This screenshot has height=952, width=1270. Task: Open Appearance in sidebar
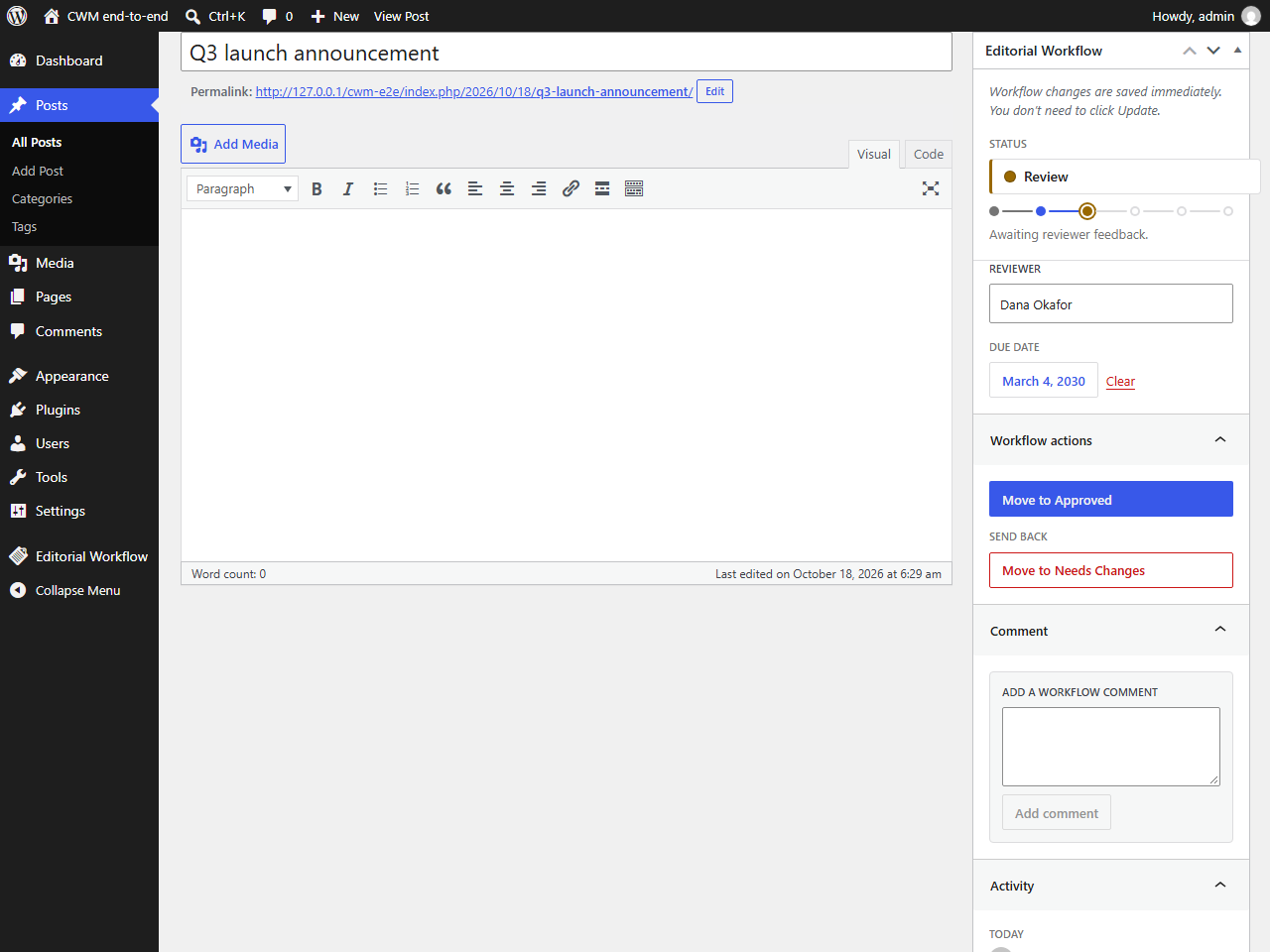point(79,376)
